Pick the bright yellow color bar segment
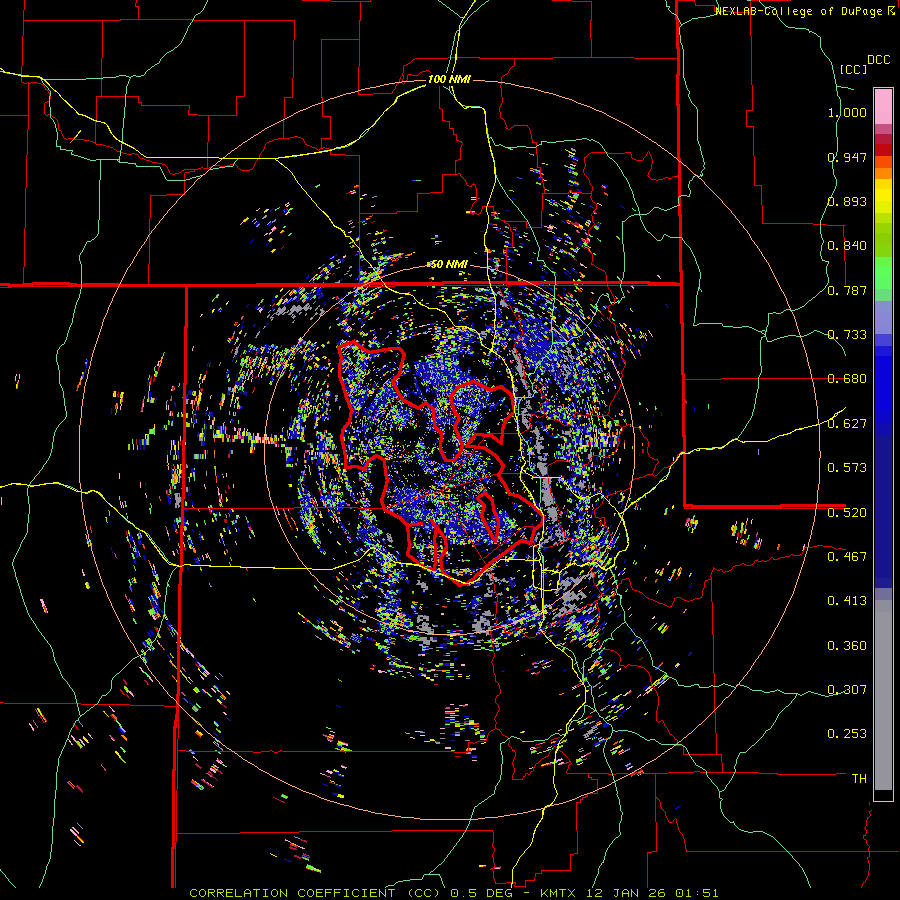This screenshot has width=900, height=900. [x=883, y=196]
